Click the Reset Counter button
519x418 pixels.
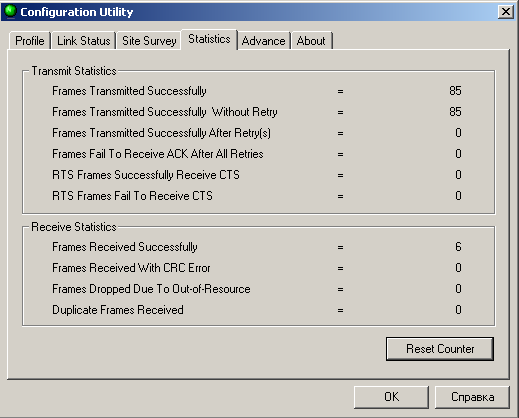click(440, 349)
